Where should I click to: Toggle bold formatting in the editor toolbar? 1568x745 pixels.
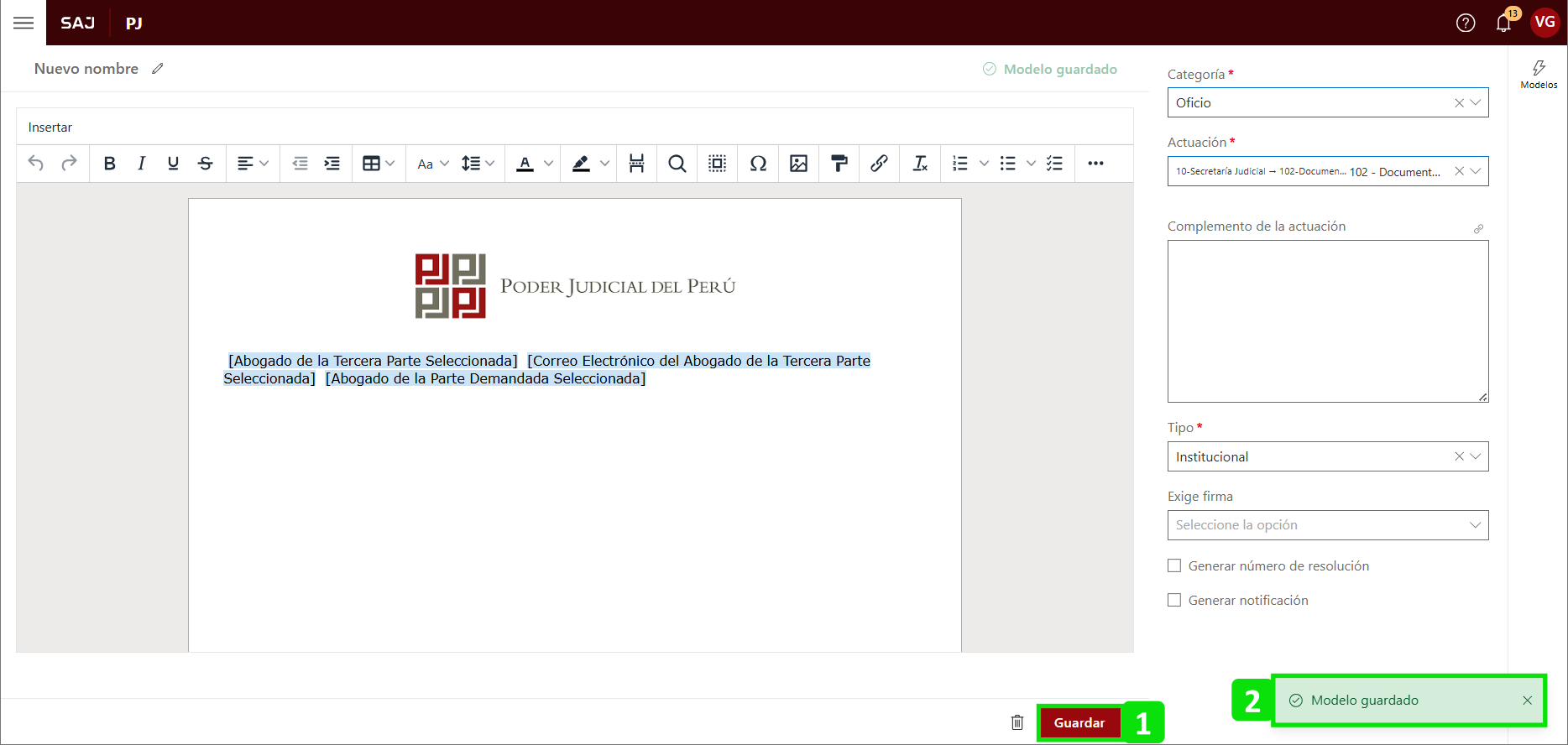[x=109, y=164]
